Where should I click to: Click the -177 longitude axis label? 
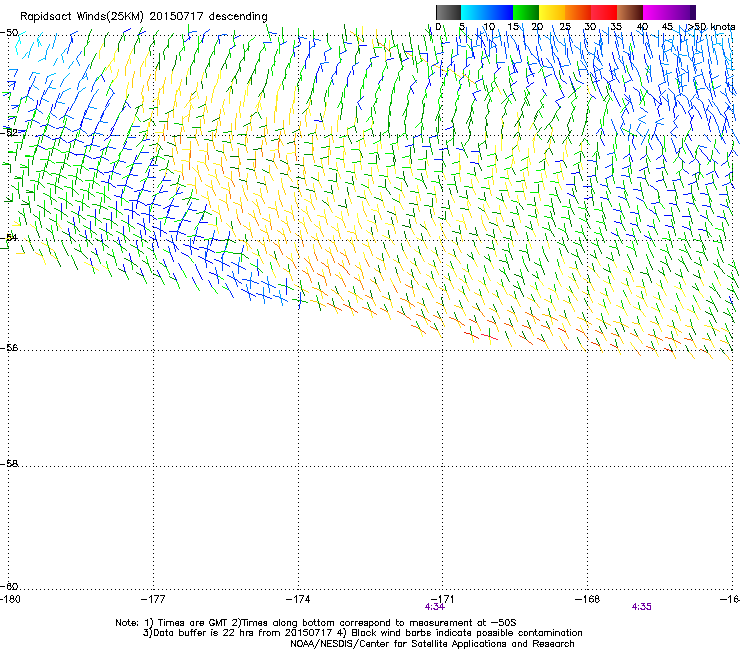(x=153, y=599)
